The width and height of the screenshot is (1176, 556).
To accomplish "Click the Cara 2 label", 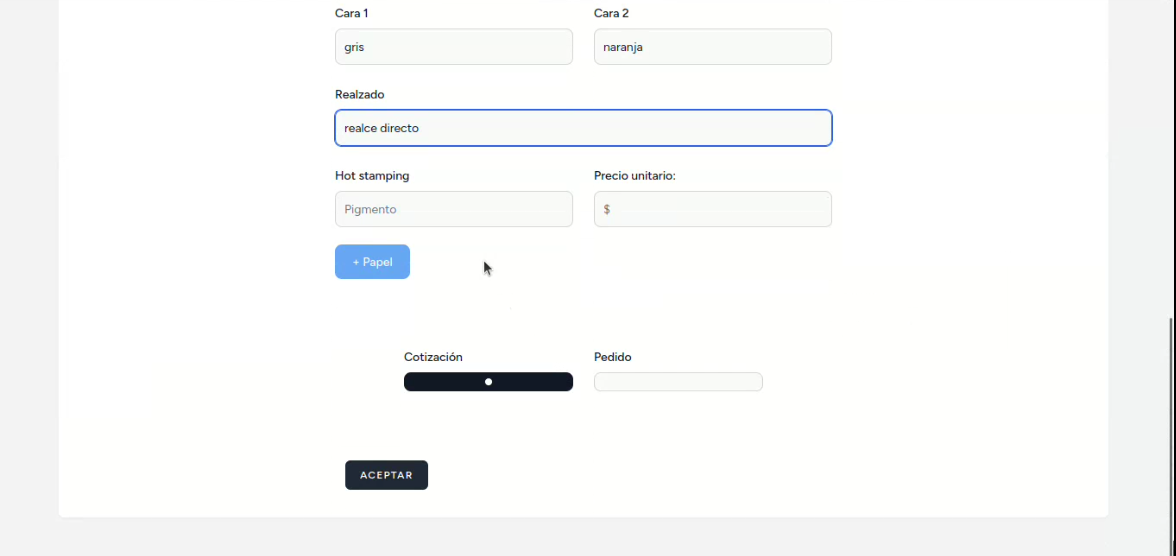I will pyautogui.click(x=611, y=13).
